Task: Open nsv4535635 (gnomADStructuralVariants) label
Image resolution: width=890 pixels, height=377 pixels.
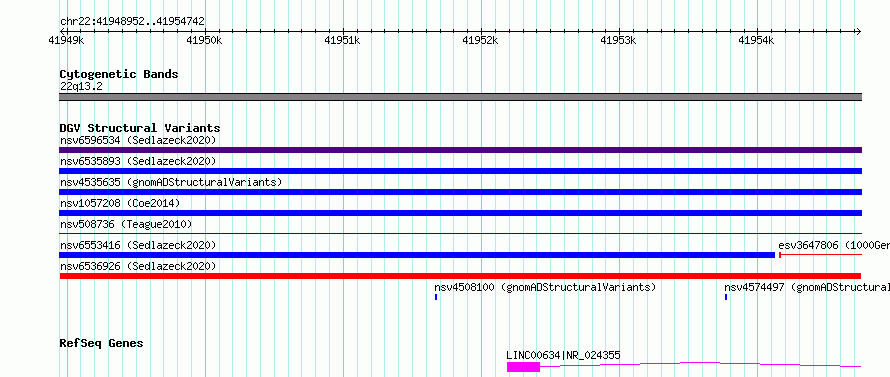Action: [171, 182]
